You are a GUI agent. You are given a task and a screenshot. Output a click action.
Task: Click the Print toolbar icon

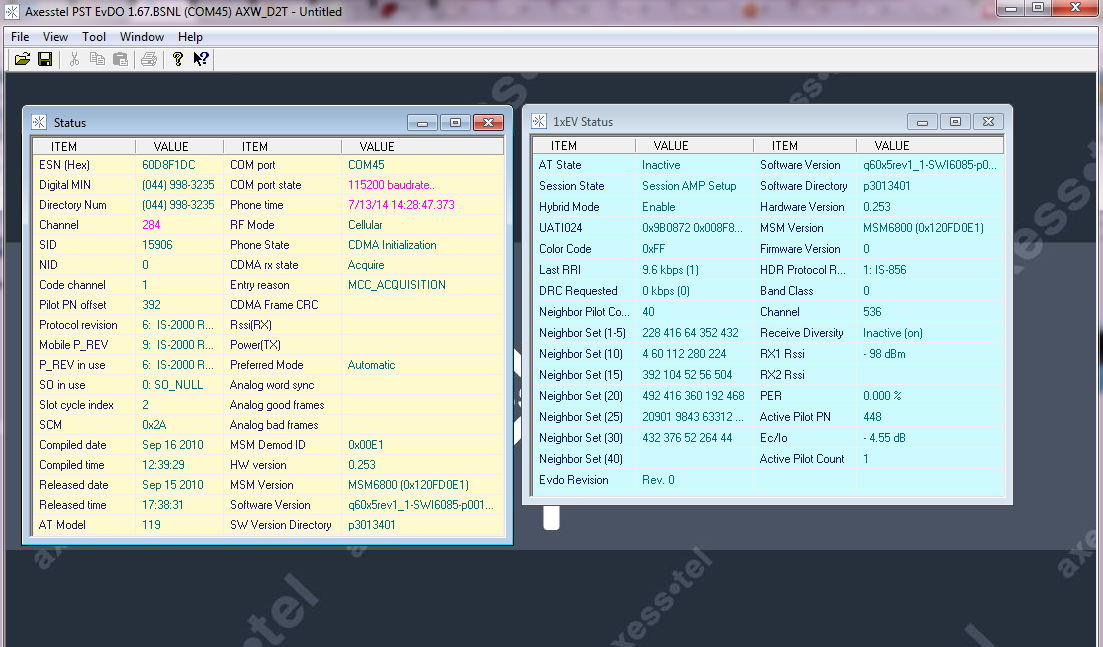click(x=148, y=59)
